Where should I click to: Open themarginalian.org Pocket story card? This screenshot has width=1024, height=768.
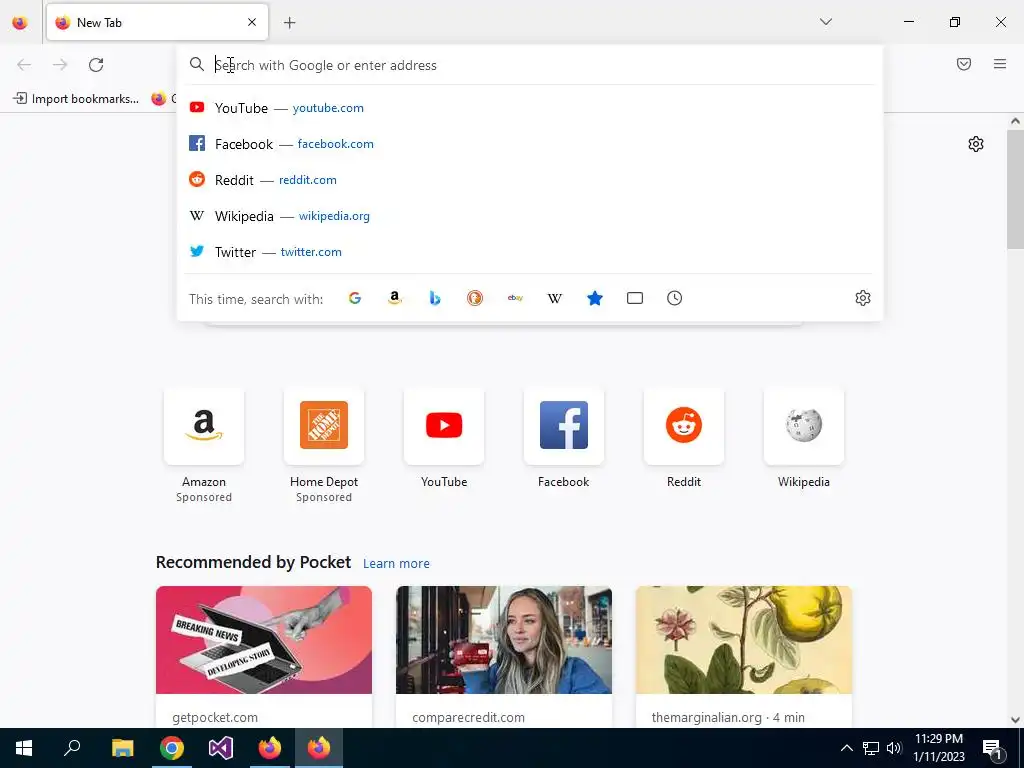point(744,656)
